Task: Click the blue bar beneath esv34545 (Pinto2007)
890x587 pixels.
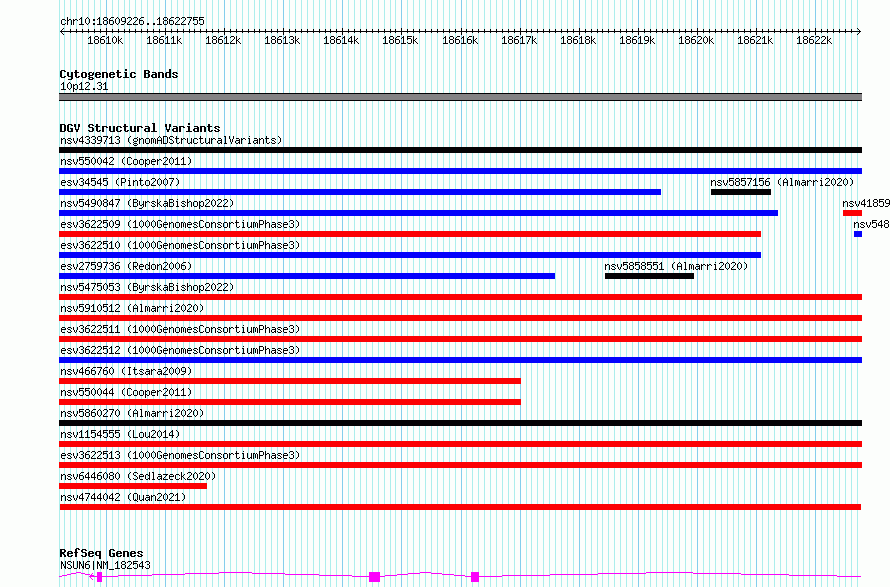Action: coord(360,192)
